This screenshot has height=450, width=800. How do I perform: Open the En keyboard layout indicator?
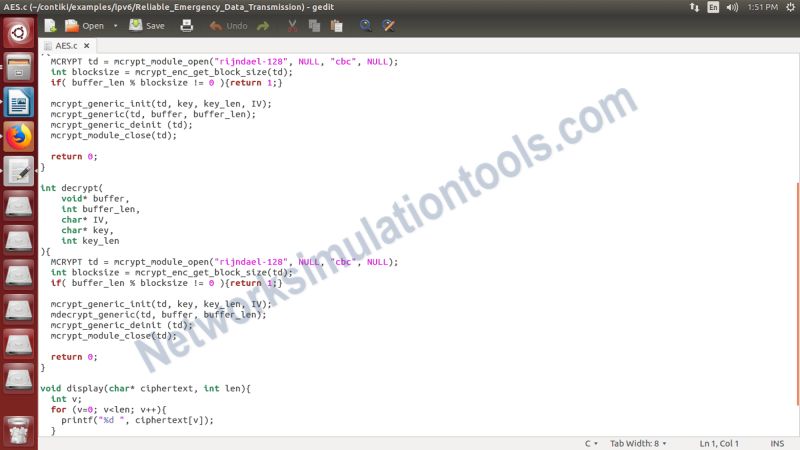click(713, 7)
